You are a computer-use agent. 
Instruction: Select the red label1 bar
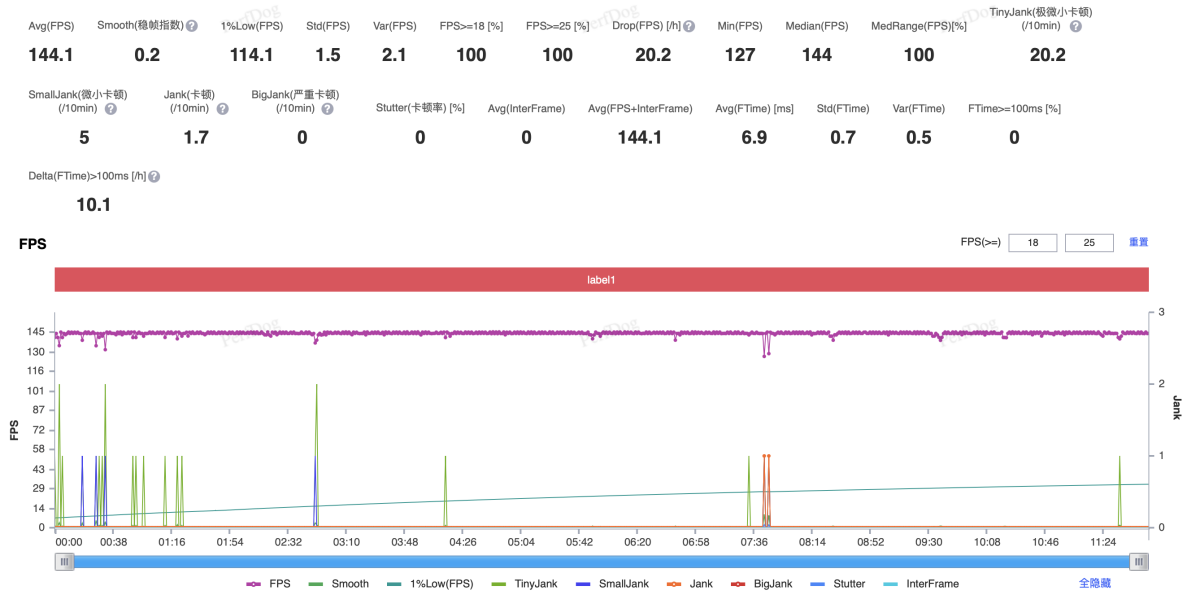point(601,281)
